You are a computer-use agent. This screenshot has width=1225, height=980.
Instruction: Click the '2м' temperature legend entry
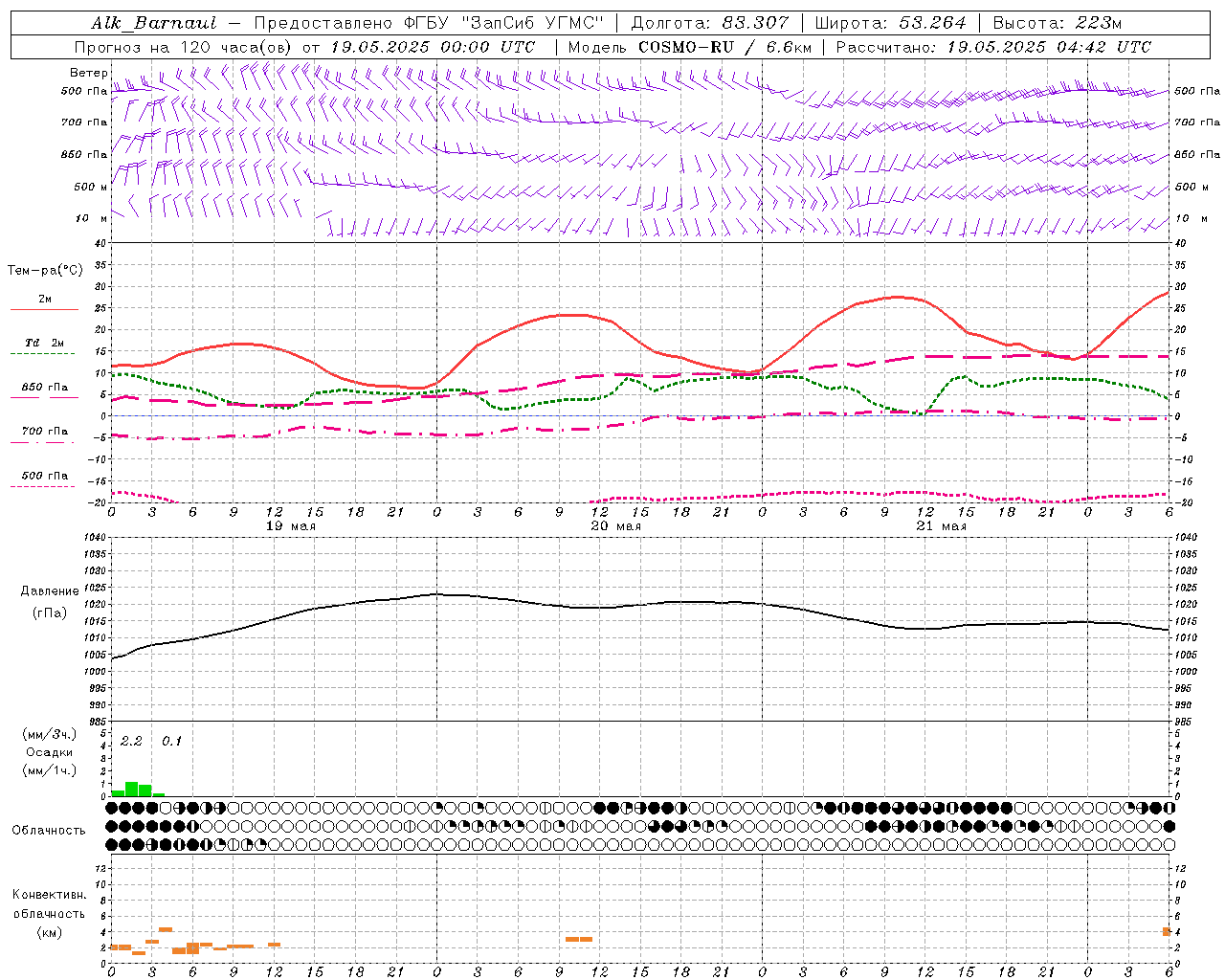(45, 299)
